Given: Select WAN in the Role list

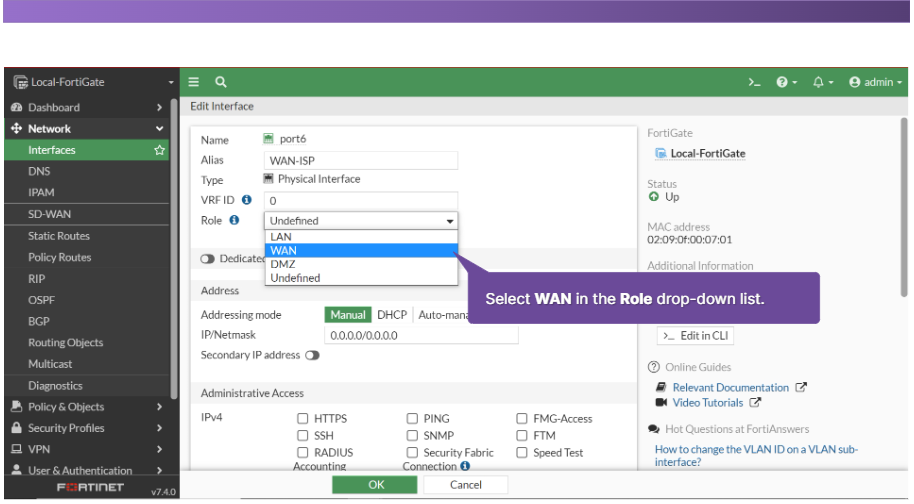Looking at the screenshot, I should click(x=361, y=251).
